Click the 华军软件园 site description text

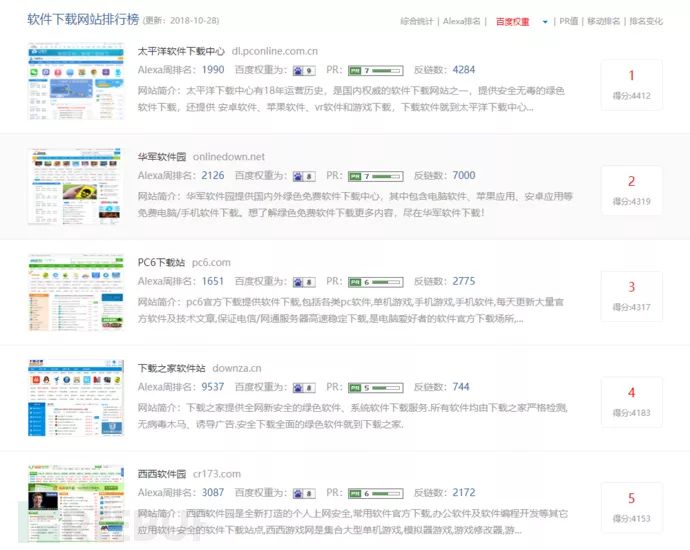[x=356, y=205]
